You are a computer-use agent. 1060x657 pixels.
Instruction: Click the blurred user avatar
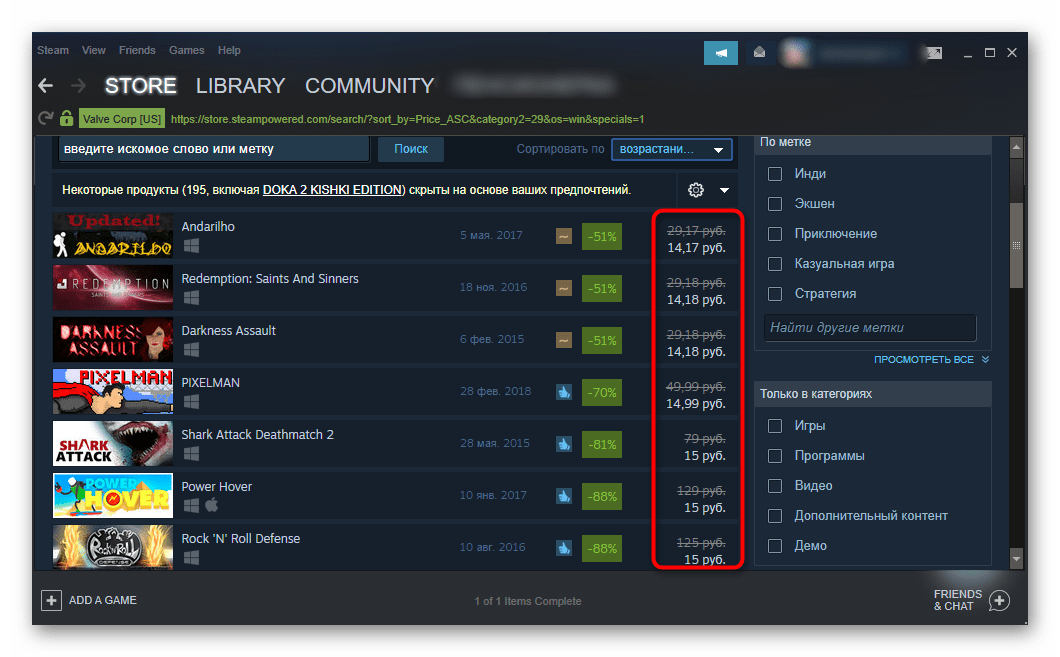click(x=795, y=53)
